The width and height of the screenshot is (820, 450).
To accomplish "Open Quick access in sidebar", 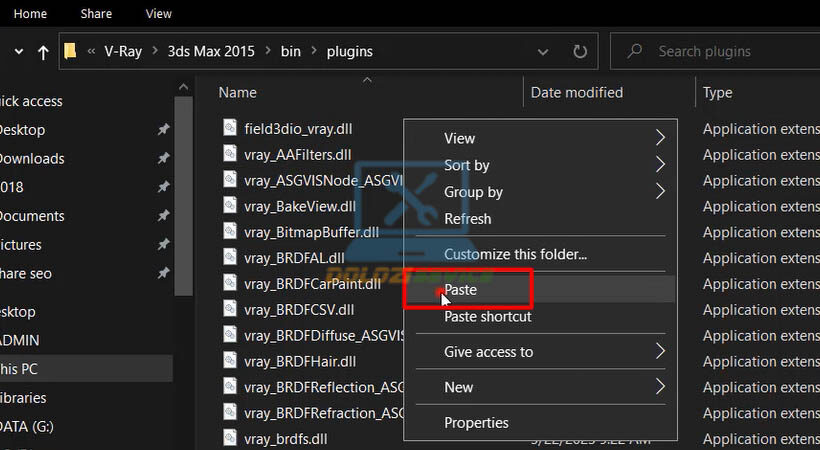I will pos(31,101).
